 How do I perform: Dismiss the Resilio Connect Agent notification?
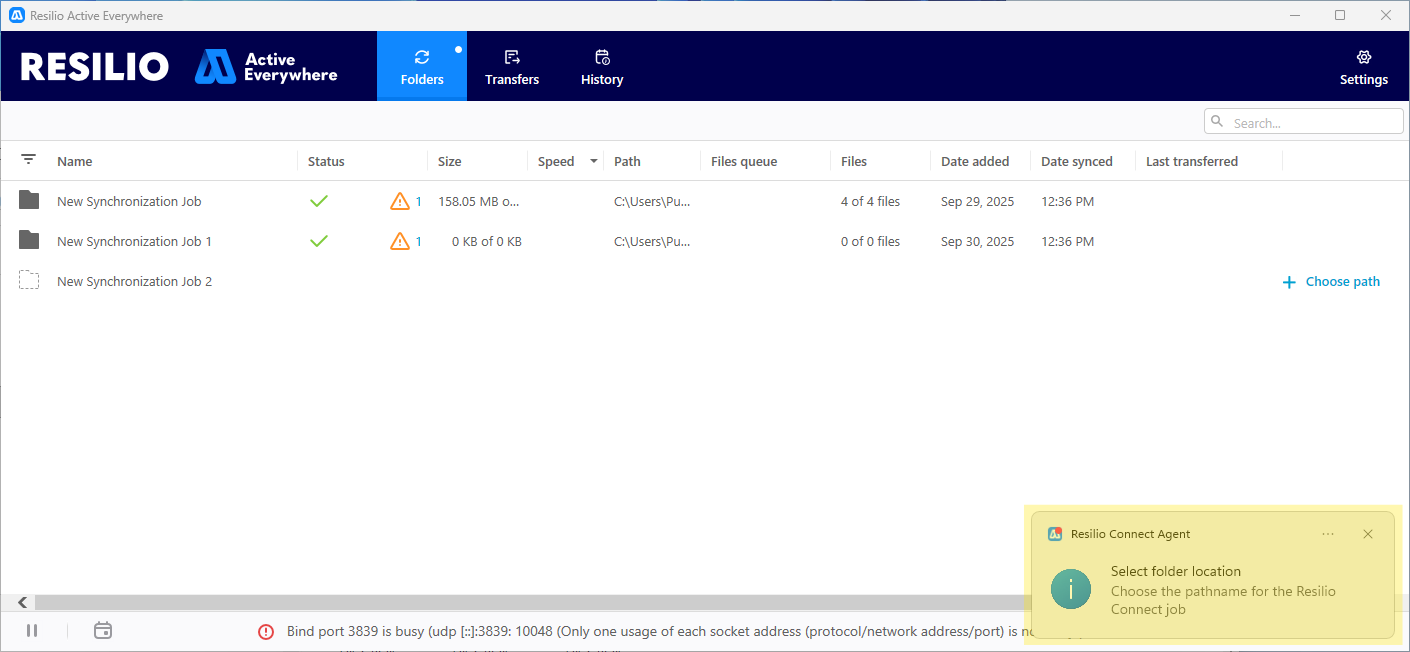1368,534
